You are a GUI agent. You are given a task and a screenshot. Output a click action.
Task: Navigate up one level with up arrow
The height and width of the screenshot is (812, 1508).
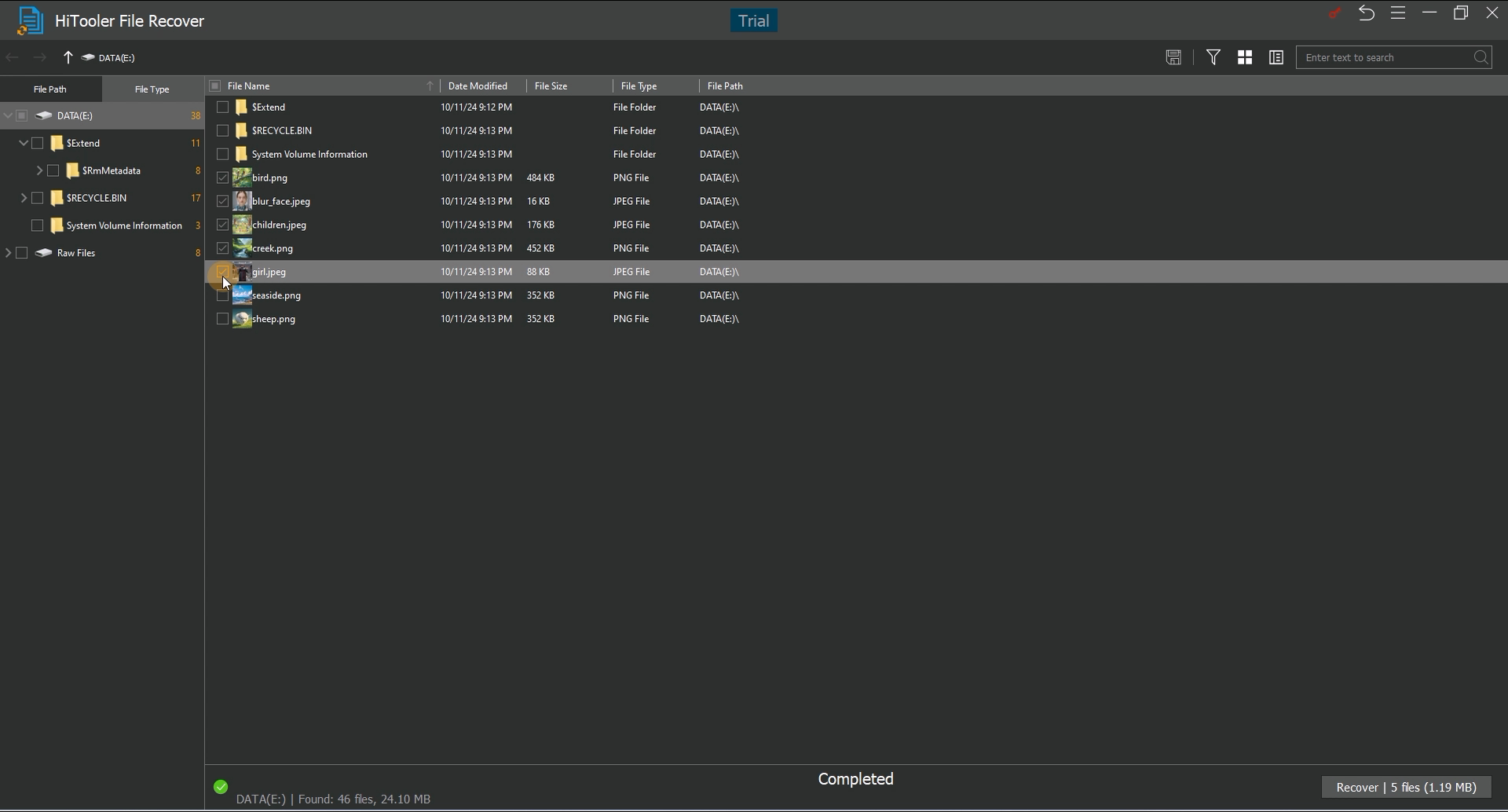(68, 57)
